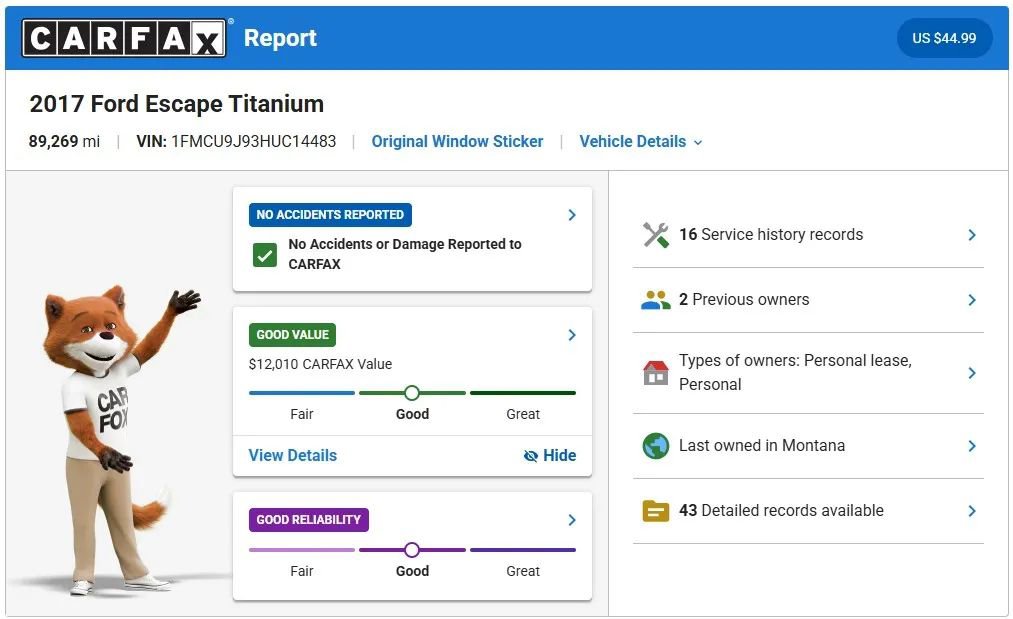The width and height of the screenshot is (1013, 619).
Task: Click the Good marker on the value slider
Action: pos(412,393)
